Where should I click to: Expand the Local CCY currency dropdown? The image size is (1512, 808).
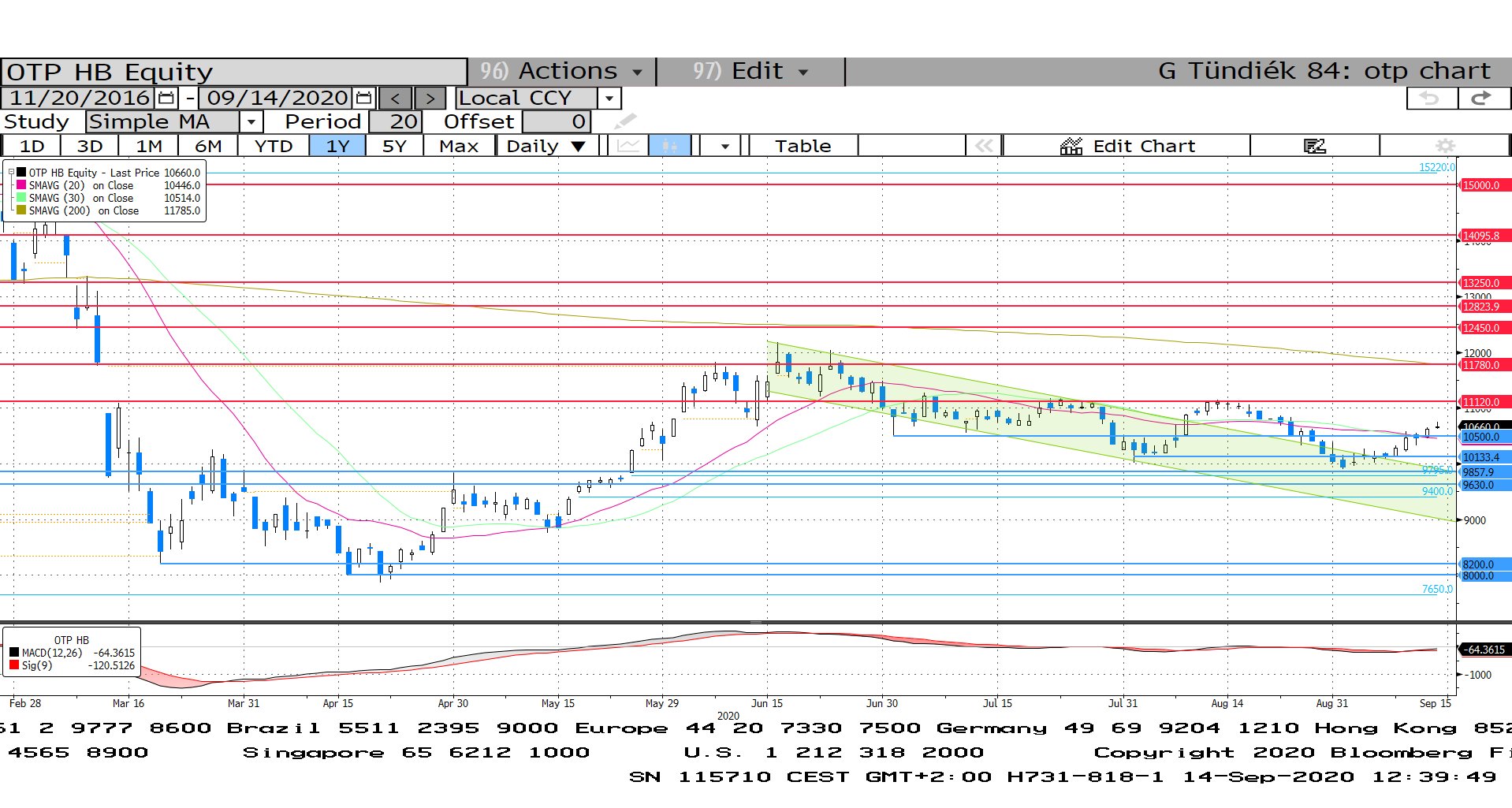coord(609,99)
